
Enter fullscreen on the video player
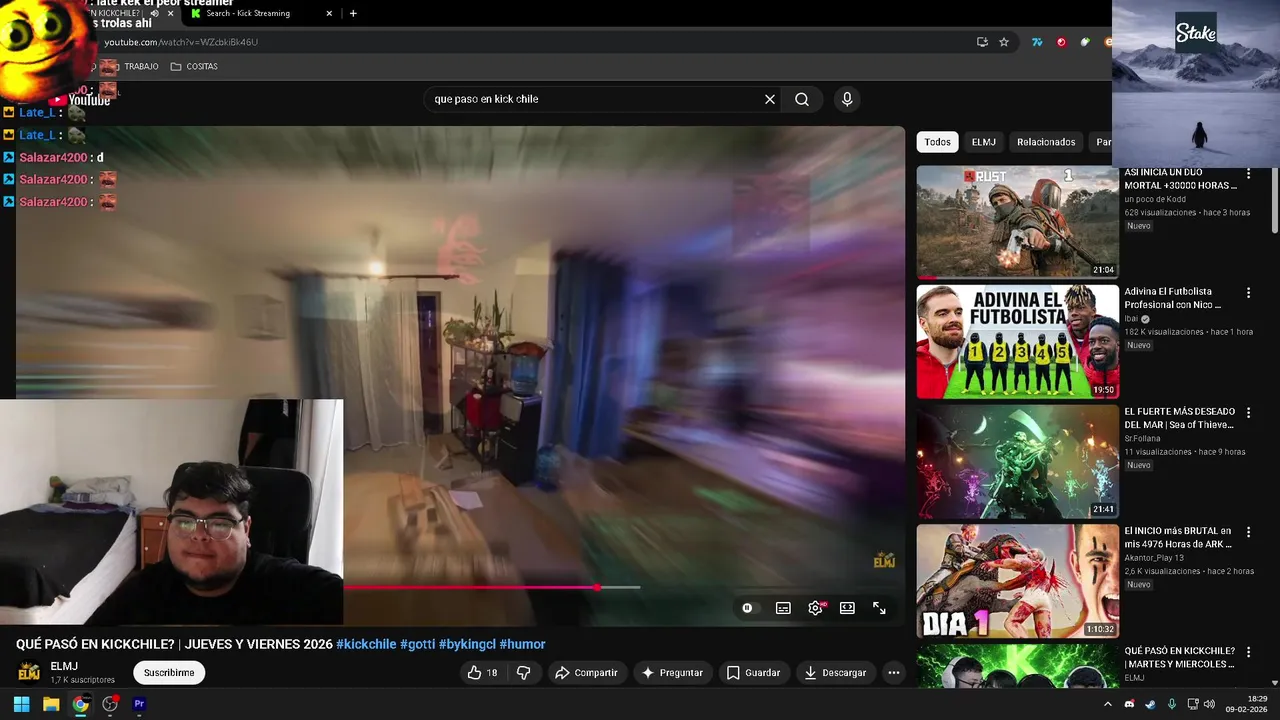(x=879, y=608)
